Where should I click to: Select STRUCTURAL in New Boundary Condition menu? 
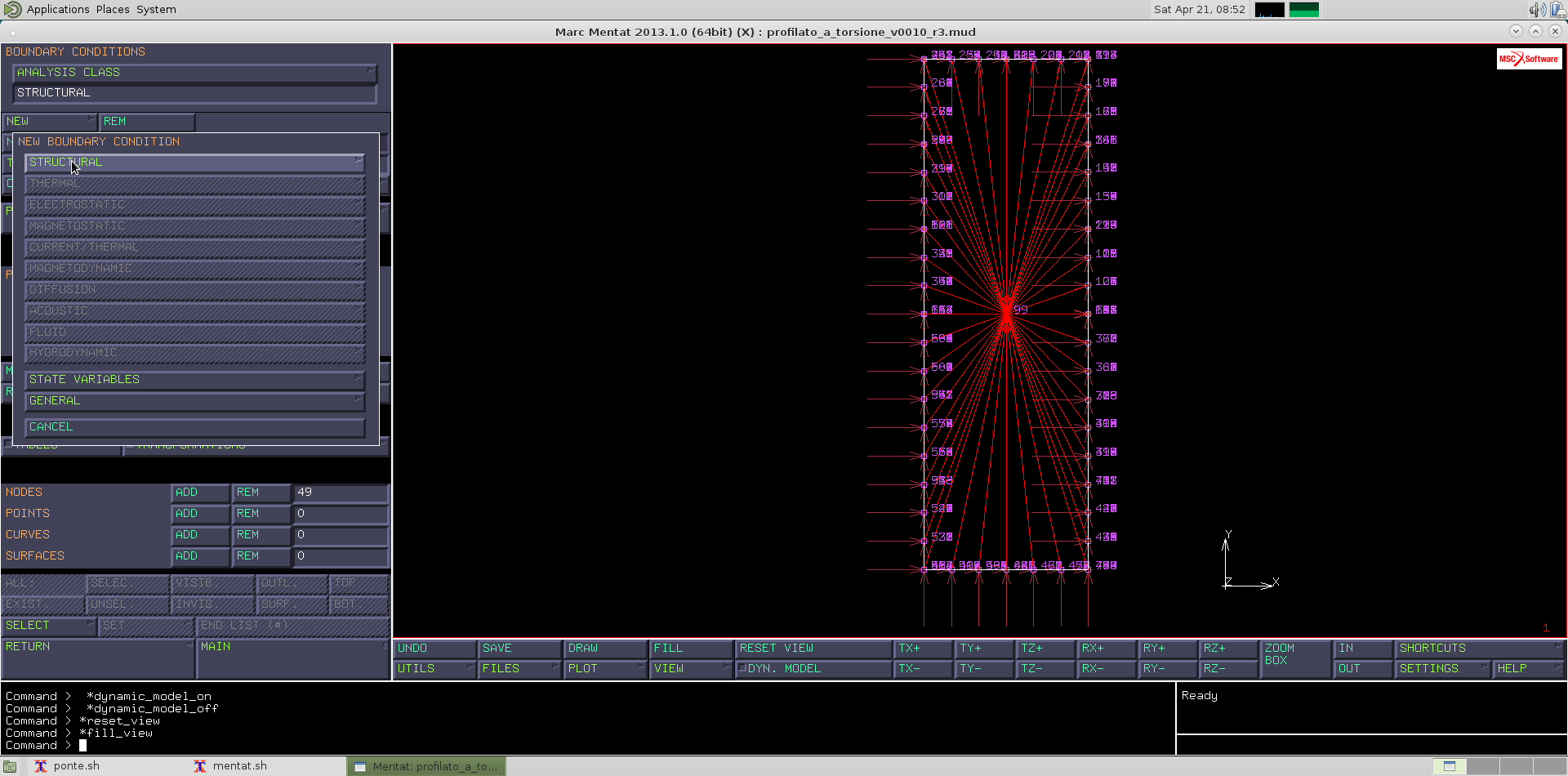194,163
